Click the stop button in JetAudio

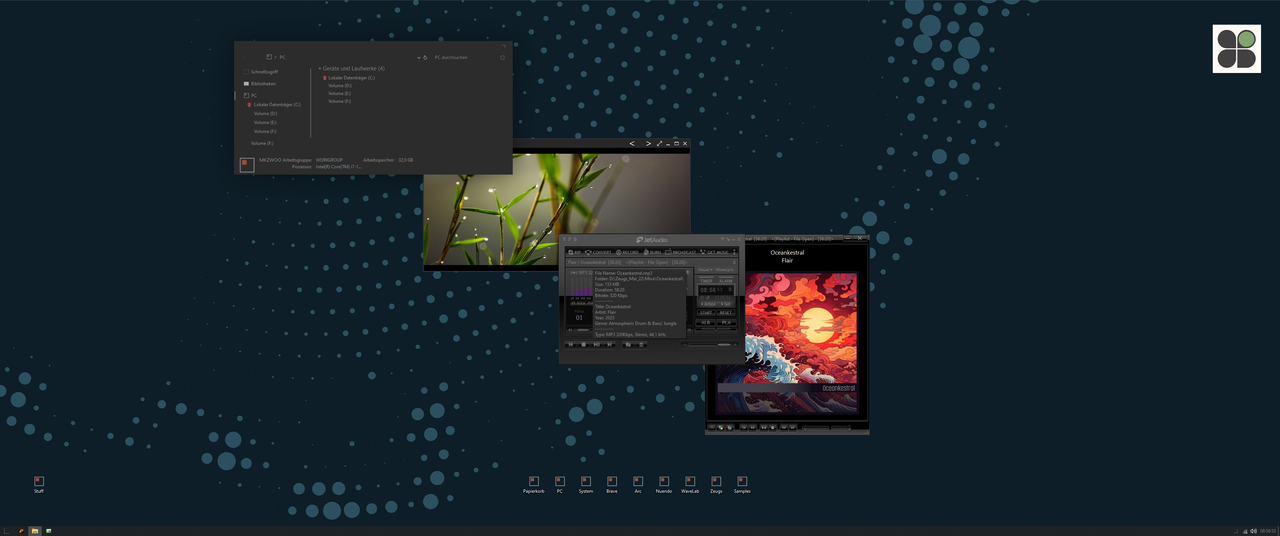click(584, 344)
